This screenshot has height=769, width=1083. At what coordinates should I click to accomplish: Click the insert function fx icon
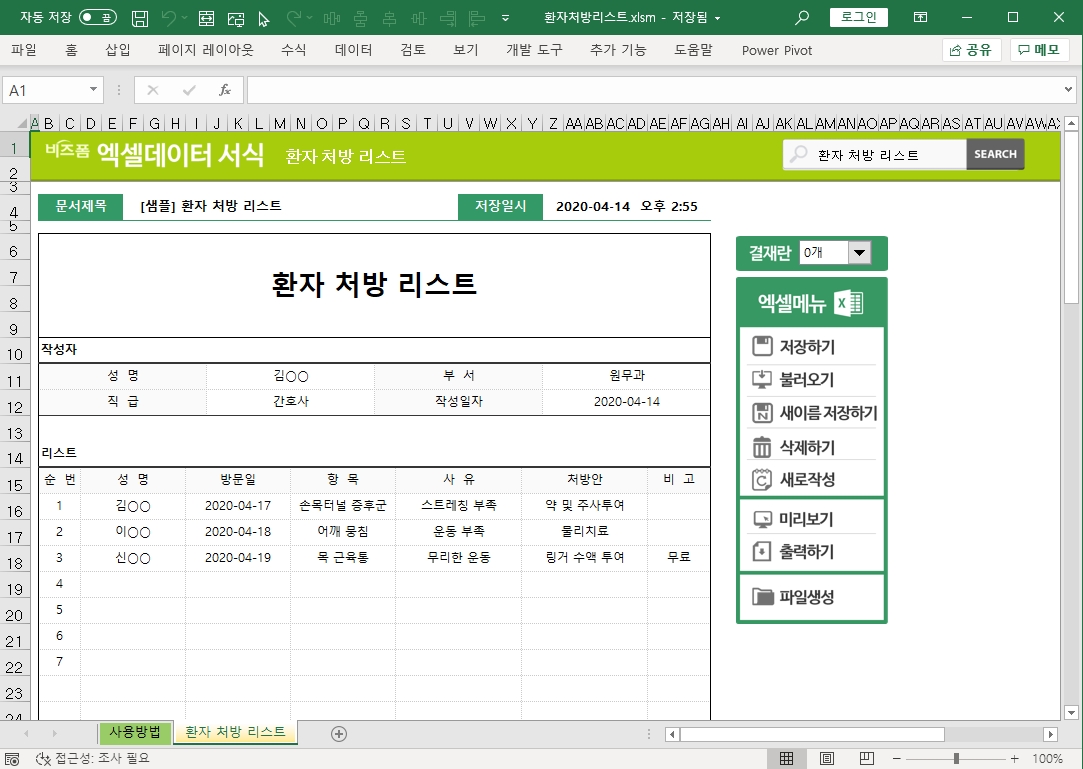click(x=225, y=90)
